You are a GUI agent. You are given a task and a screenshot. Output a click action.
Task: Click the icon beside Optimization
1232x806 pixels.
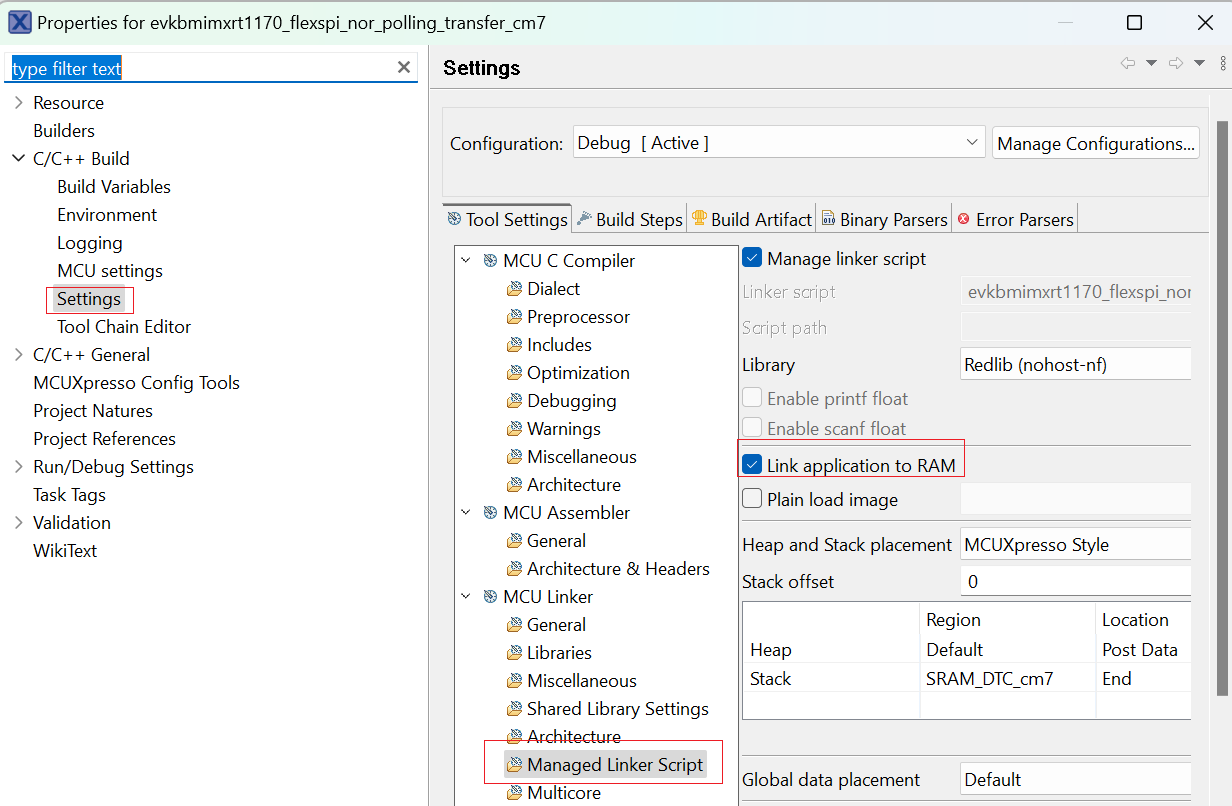515,373
